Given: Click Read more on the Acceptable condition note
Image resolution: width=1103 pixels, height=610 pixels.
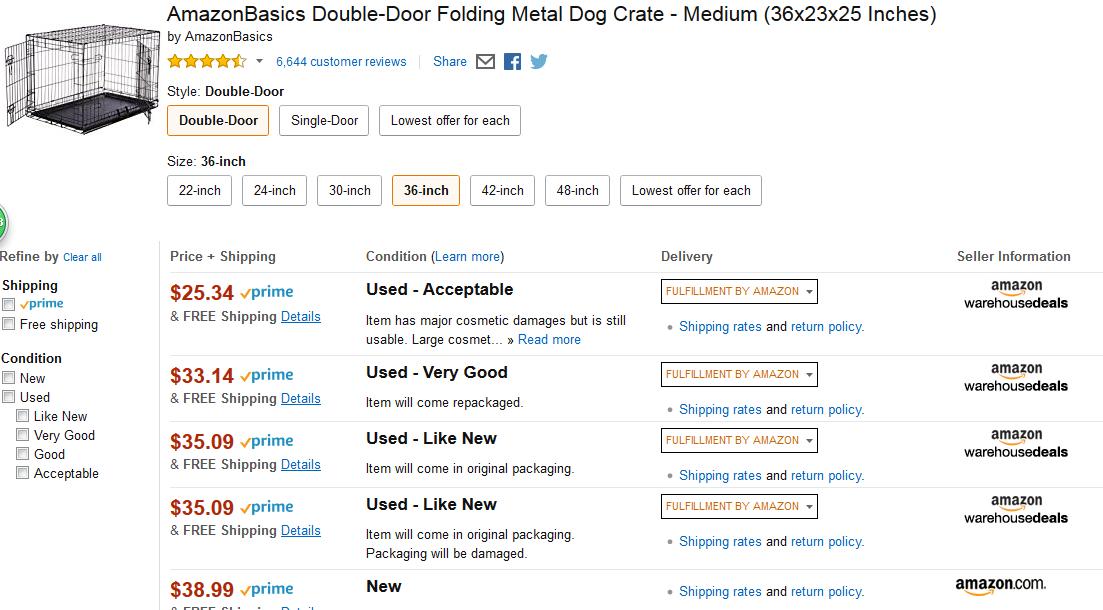Looking at the screenshot, I should (x=549, y=340).
